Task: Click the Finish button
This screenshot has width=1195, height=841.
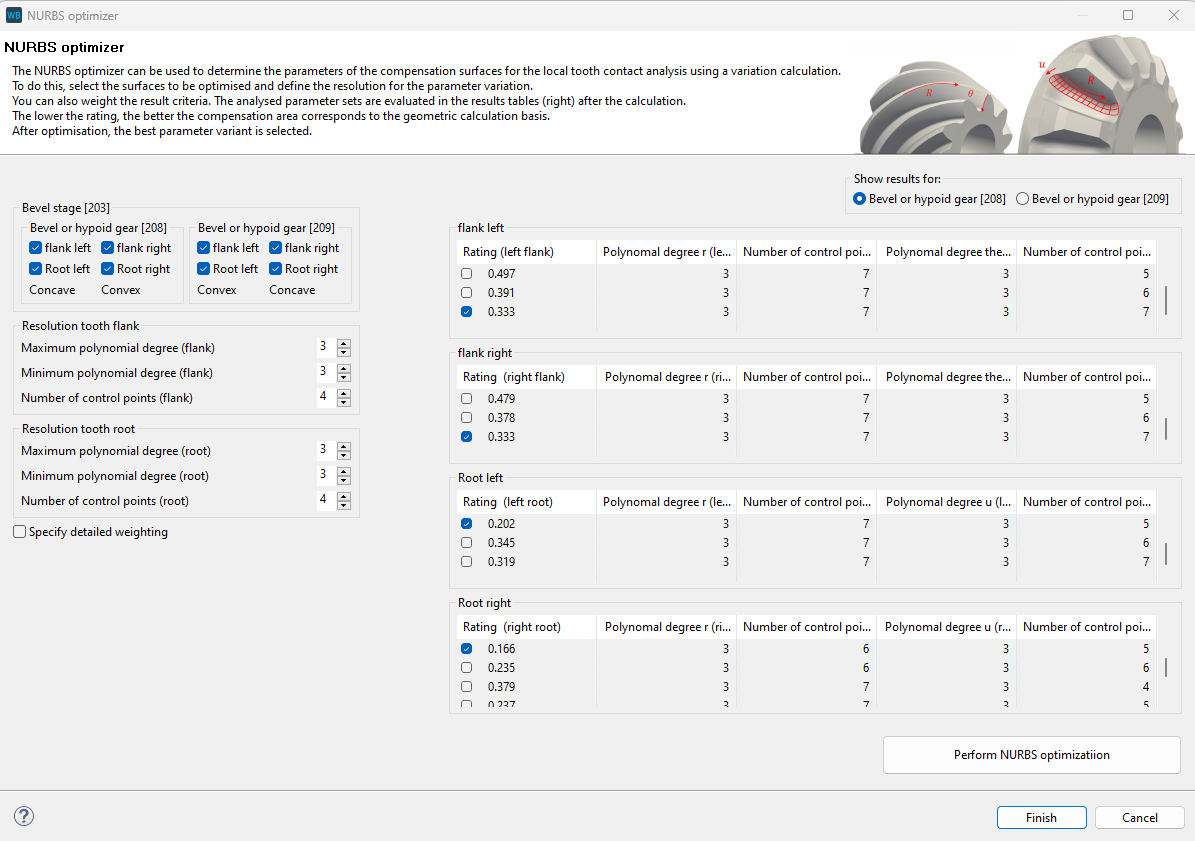Action: [x=1041, y=817]
